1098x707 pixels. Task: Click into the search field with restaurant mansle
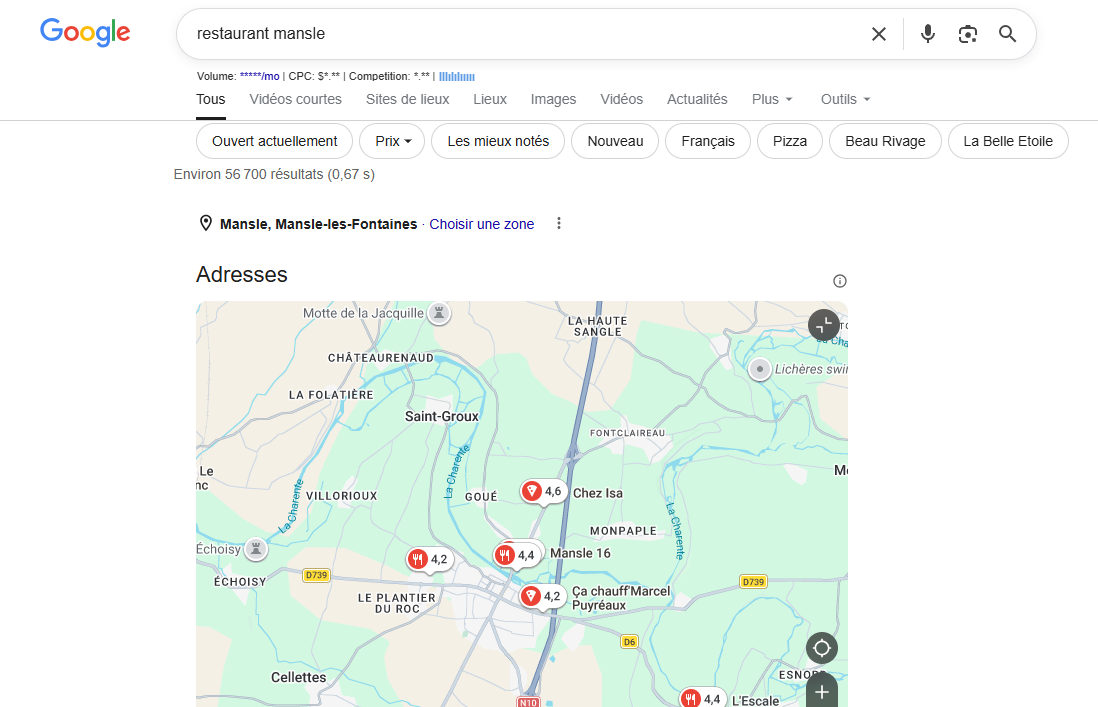click(x=525, y=34)
